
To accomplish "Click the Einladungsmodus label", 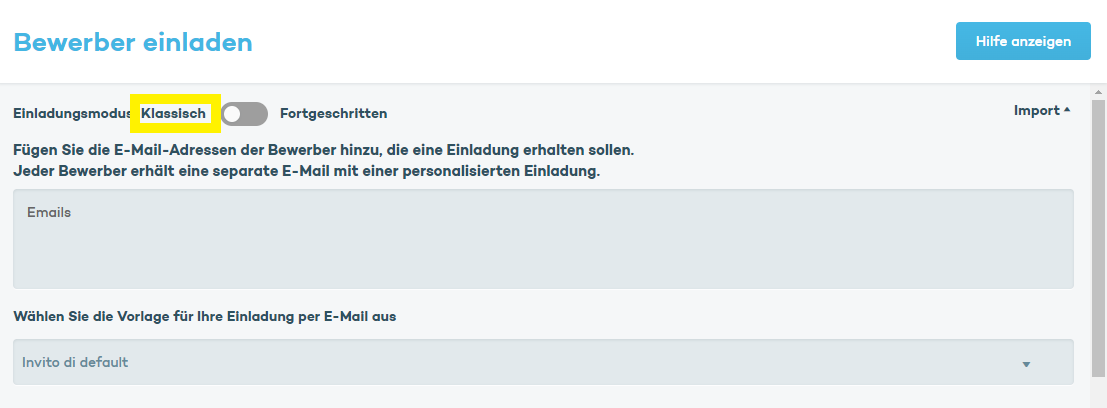I will click(x=72, y=114).
